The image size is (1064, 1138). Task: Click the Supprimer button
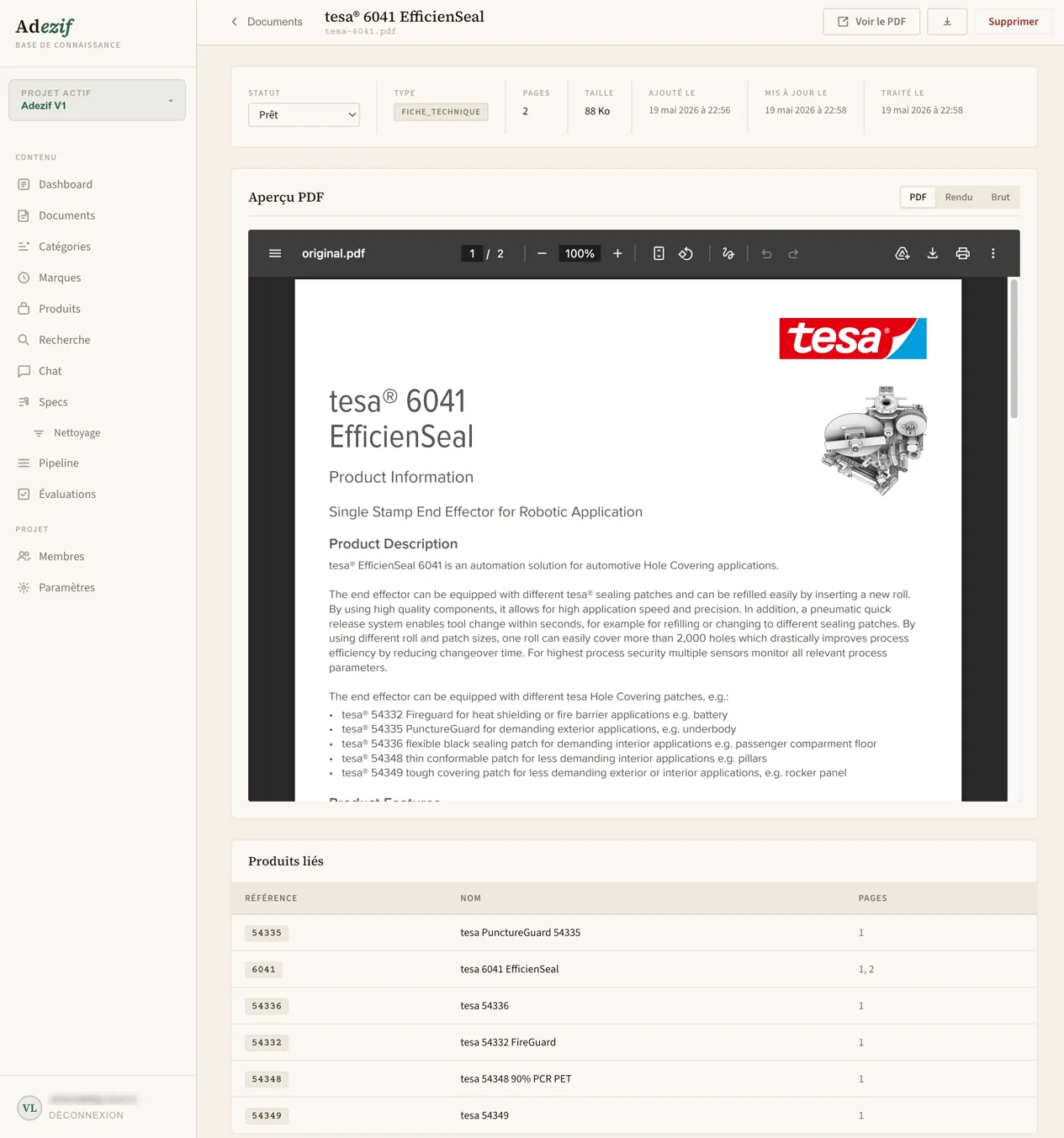coord(1014,22)
